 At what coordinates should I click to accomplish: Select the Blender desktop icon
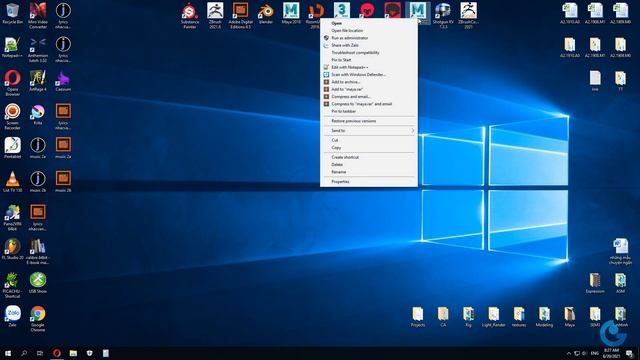pos(266,13)
